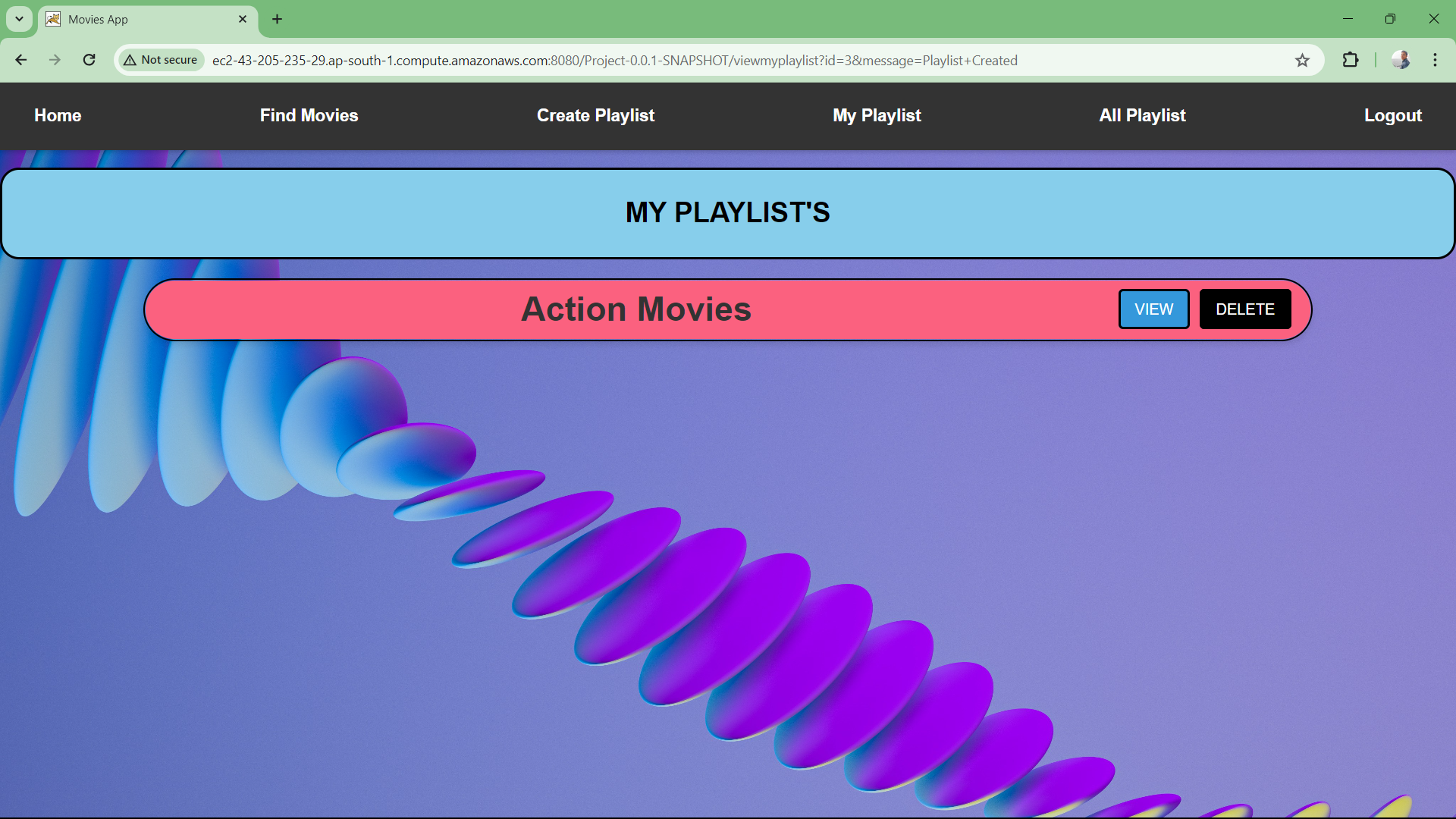
Task: Go to Home in navigation bar
Action: 58,115
